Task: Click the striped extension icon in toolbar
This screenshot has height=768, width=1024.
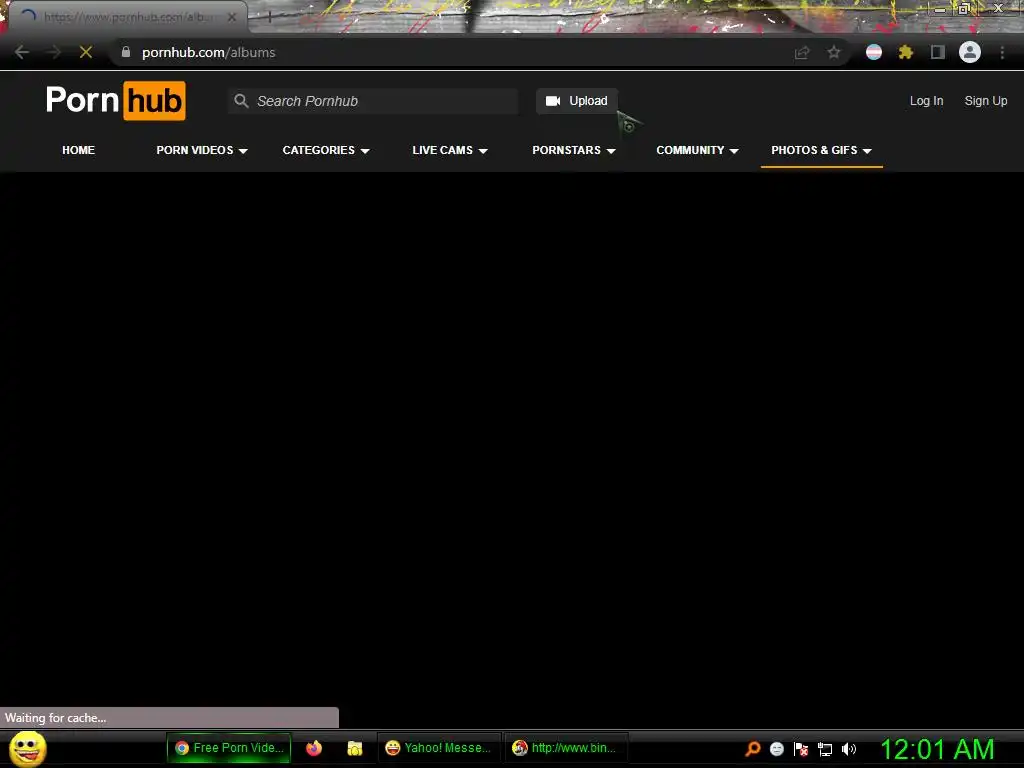Action: coord(874,52)
